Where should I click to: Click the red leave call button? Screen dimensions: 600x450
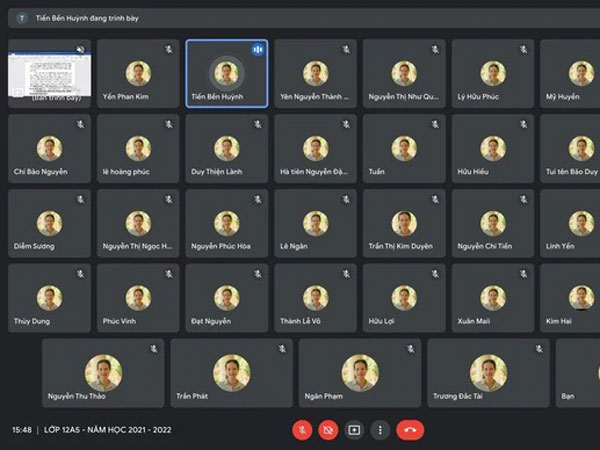tap(410, 430)
